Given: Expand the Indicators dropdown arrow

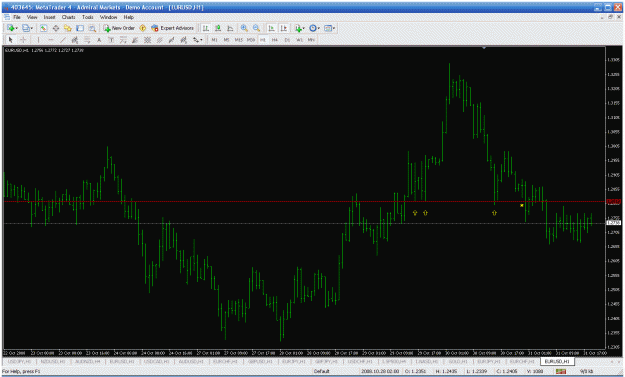Looking at the screenshot, I should (304, 28).
